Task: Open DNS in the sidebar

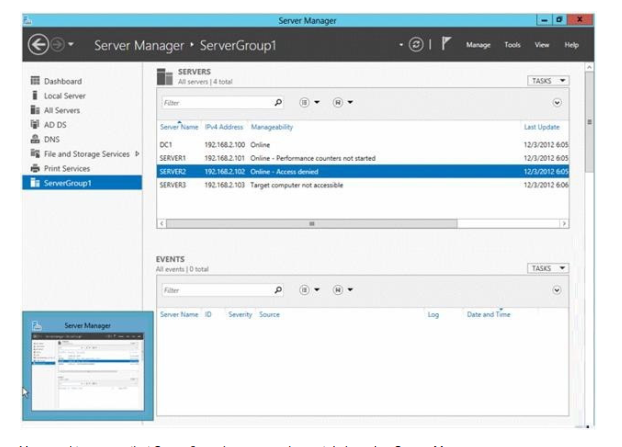Action: [52, 140]
